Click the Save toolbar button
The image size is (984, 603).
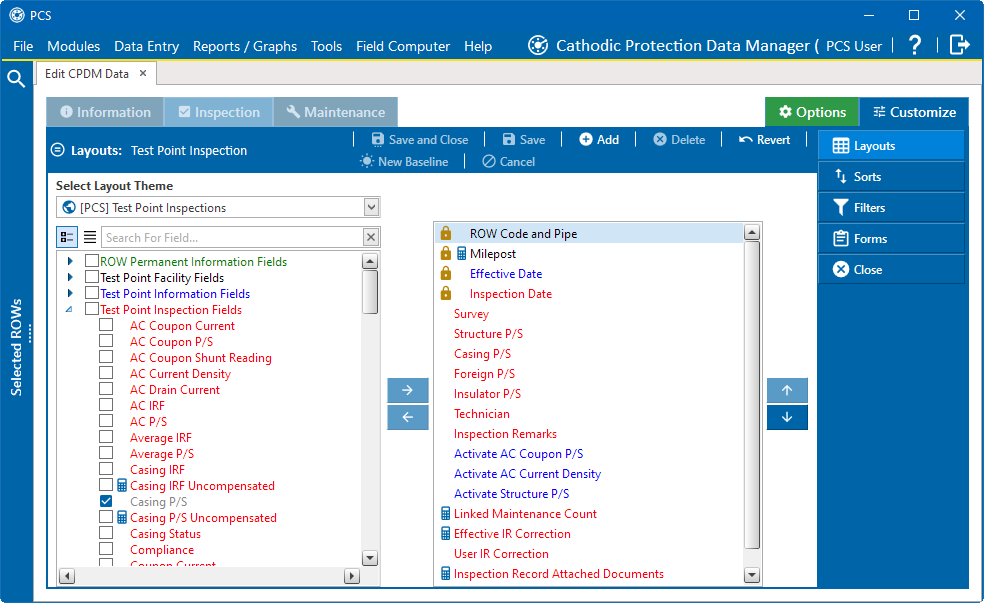point(524,139)
